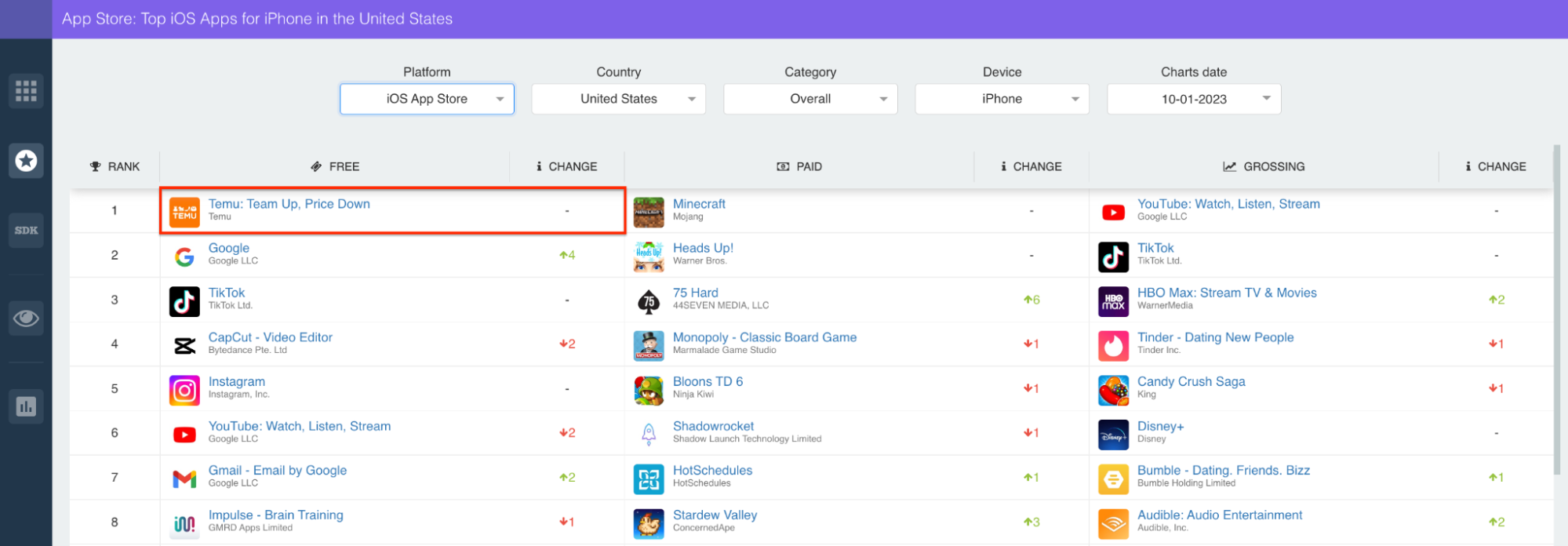
Task: Open the bar chart sidebar icon
Action: 26,406
